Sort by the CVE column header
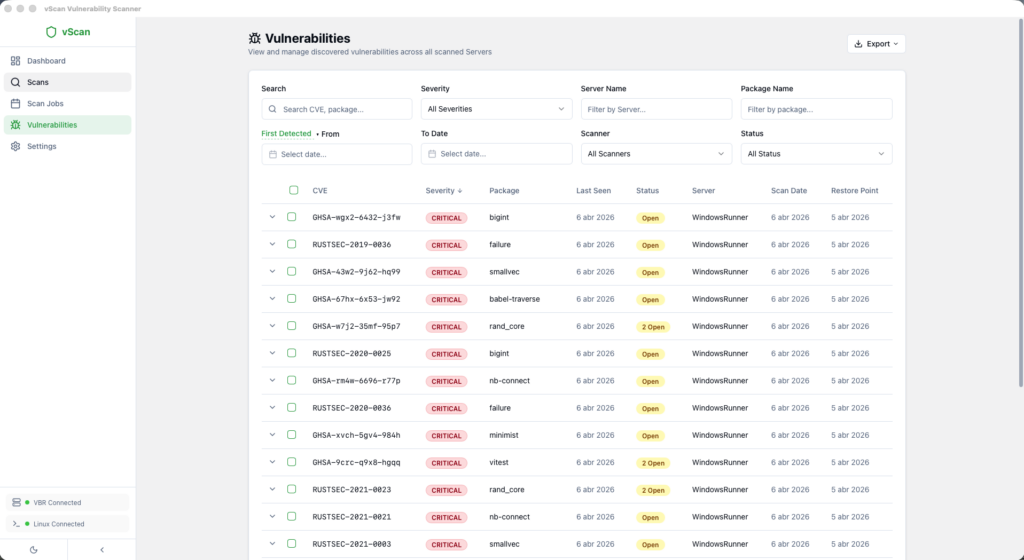The height and width of the screenshot is (560, 1024). pos(319,191)
